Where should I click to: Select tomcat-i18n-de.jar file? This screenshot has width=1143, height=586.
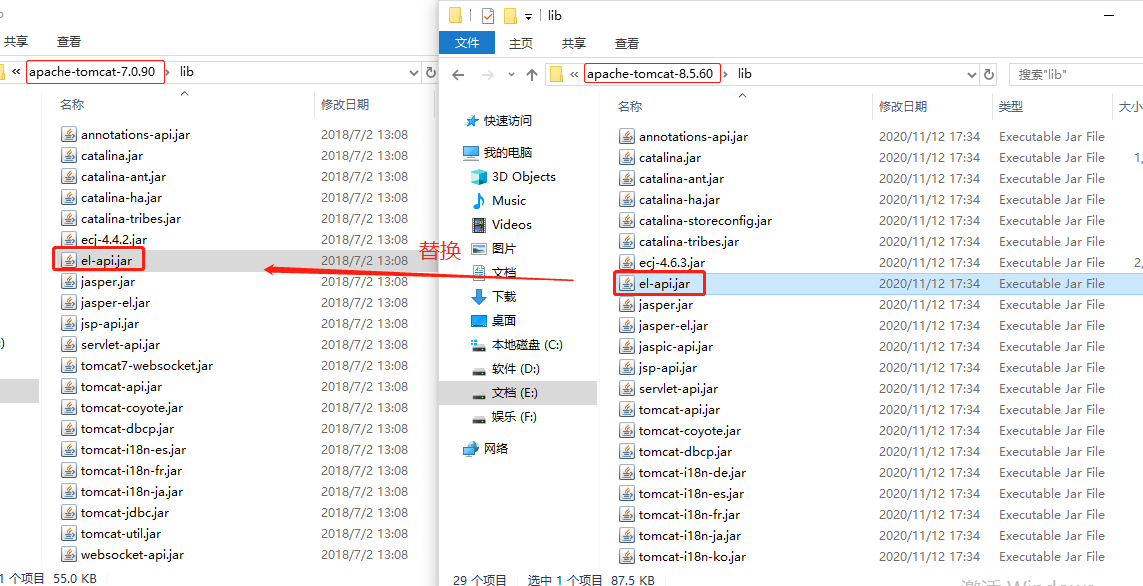[692, 472]
